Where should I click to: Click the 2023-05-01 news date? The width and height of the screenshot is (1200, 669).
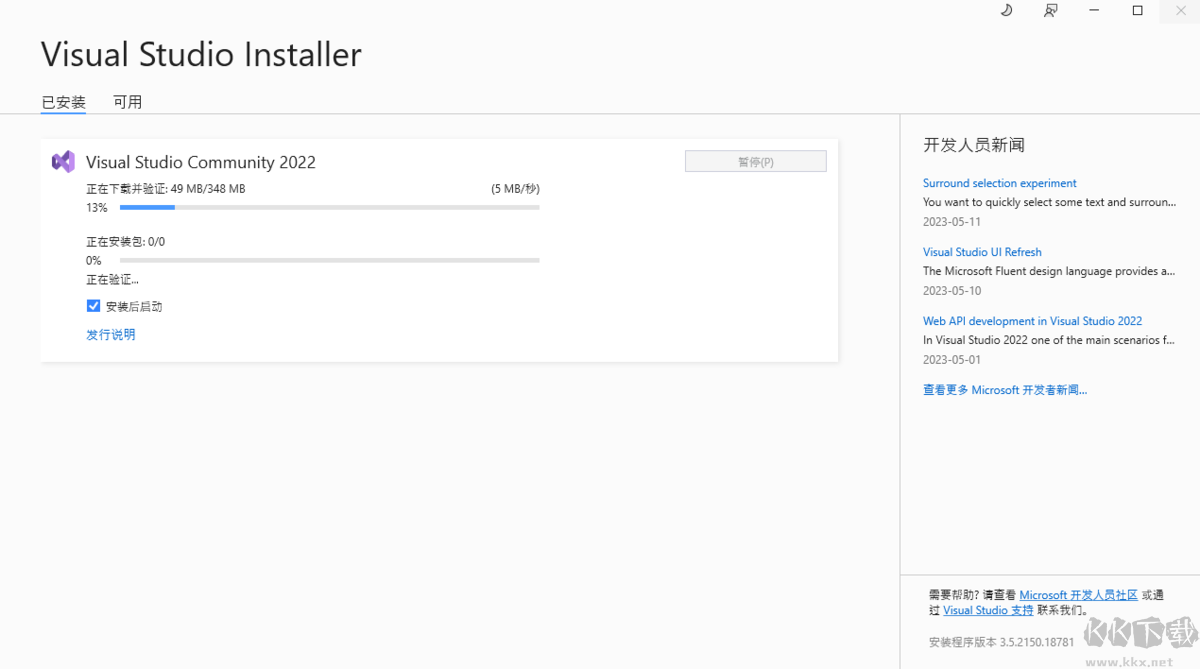[952, 359]
